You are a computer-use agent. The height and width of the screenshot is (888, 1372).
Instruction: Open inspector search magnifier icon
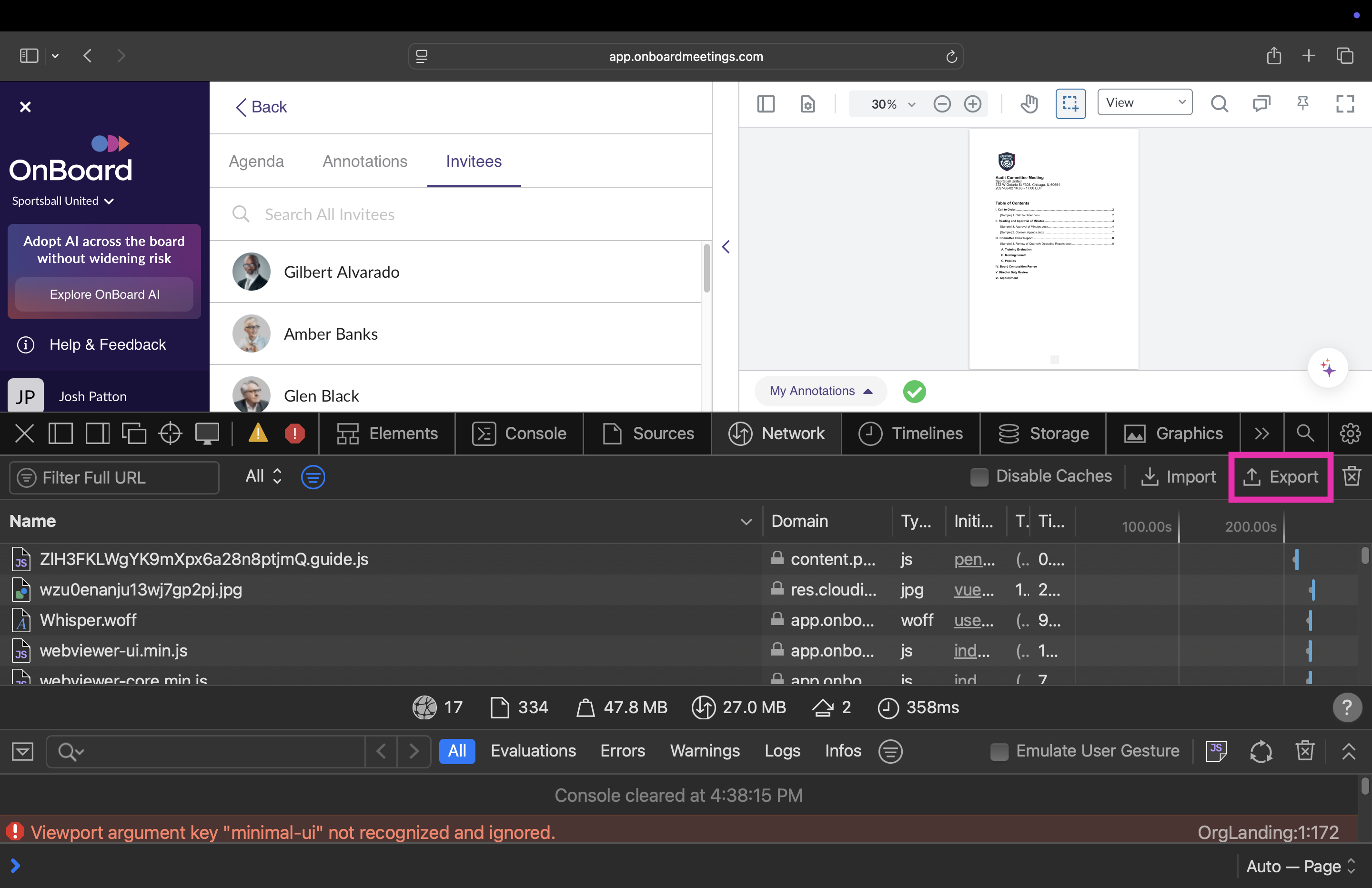(x=1305, y=434)
